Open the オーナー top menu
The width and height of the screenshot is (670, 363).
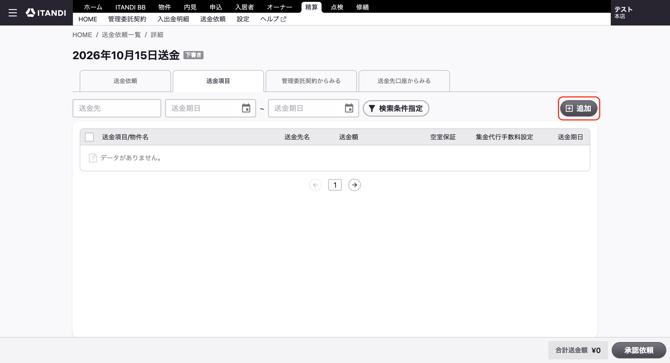(x=279, y=7)
